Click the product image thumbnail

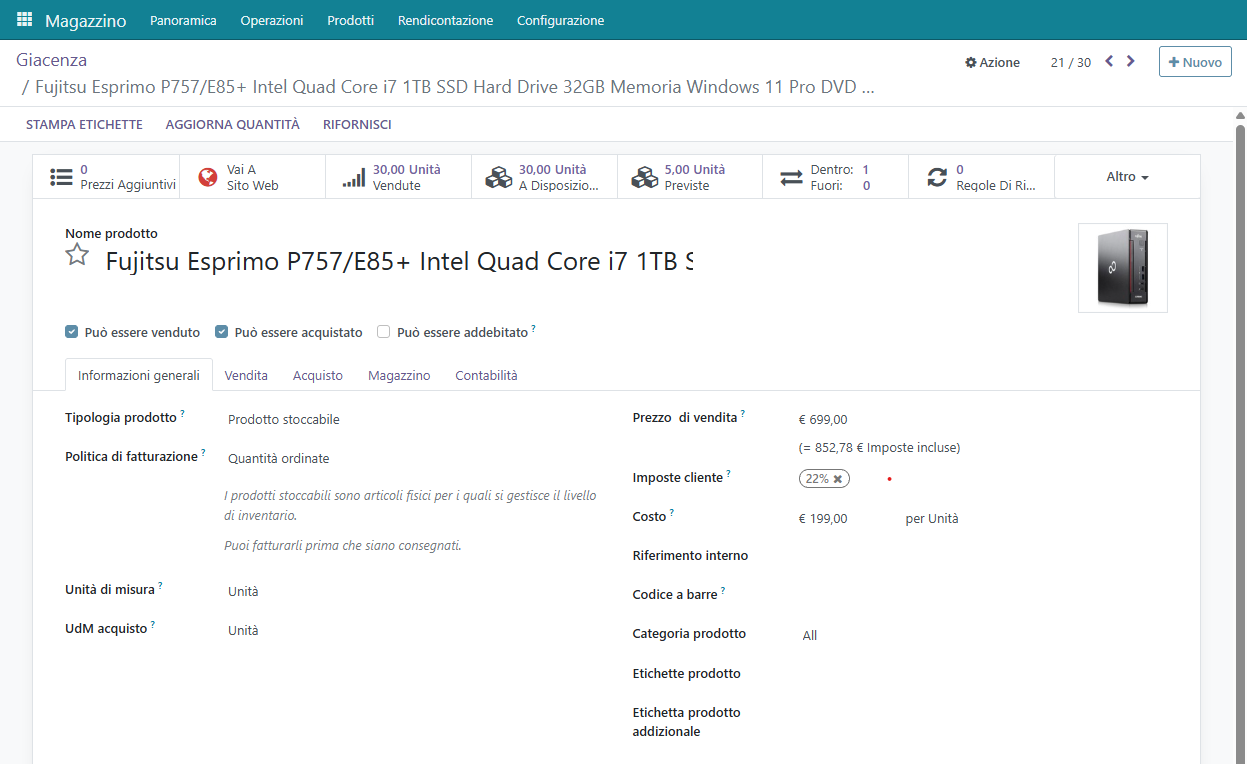[x=1122, y=268]
